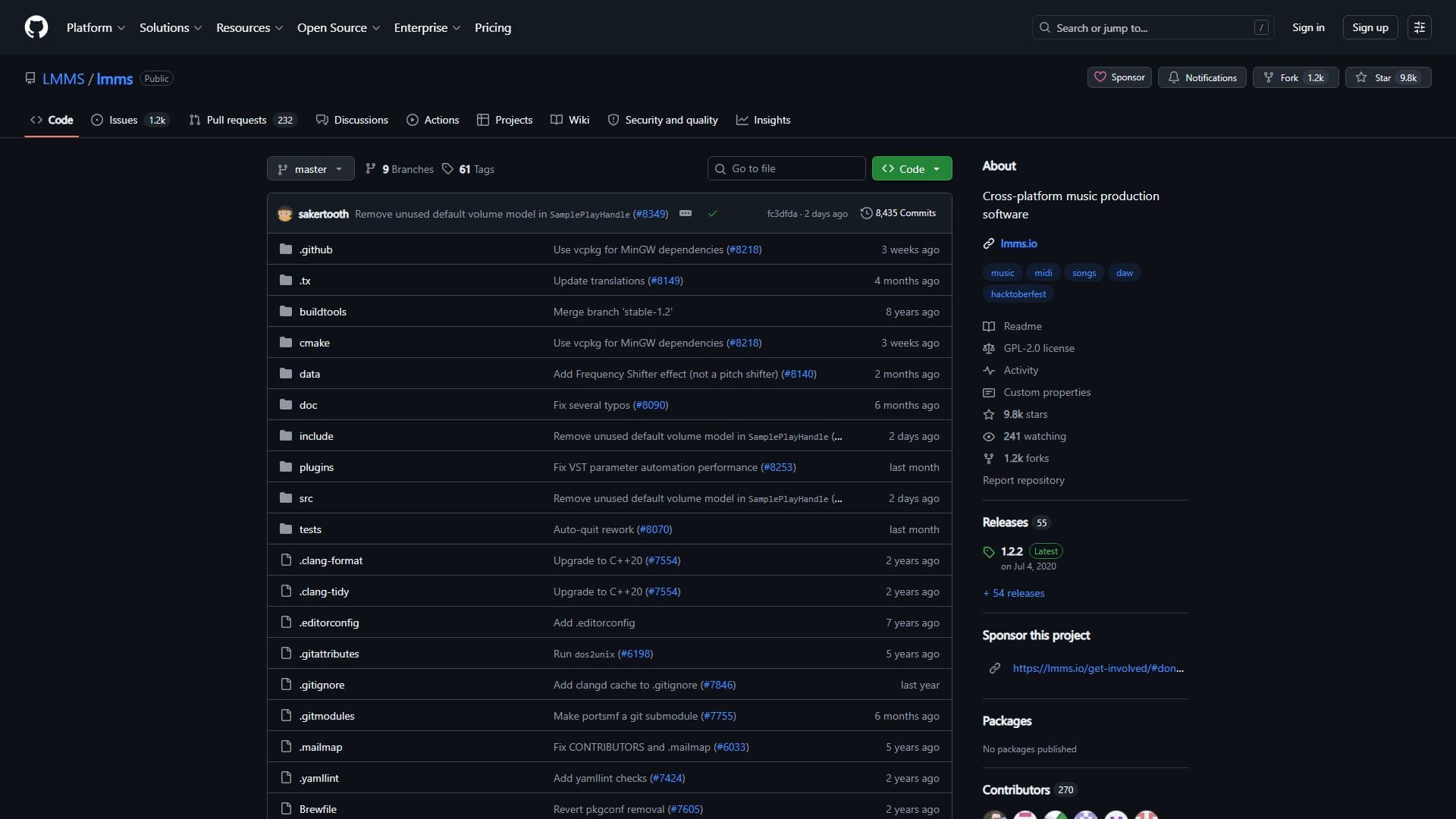The height and width of the screenshot is (819, 1456).
Task: Open the Readme book icon link
Action: 1012,326
